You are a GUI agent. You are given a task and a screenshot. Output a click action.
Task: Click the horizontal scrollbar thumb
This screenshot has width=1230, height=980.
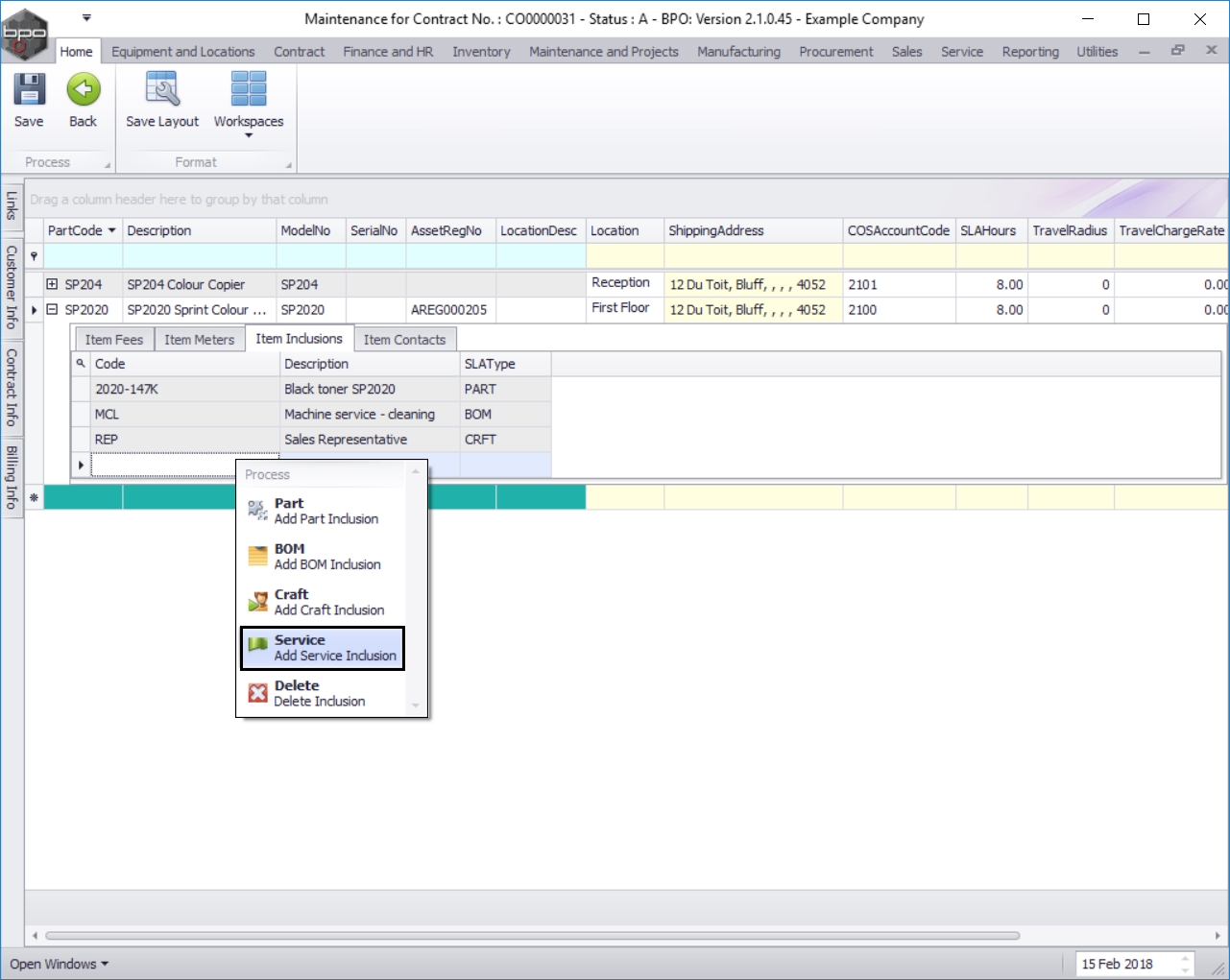pyautogui.click(x=532, y=935)
